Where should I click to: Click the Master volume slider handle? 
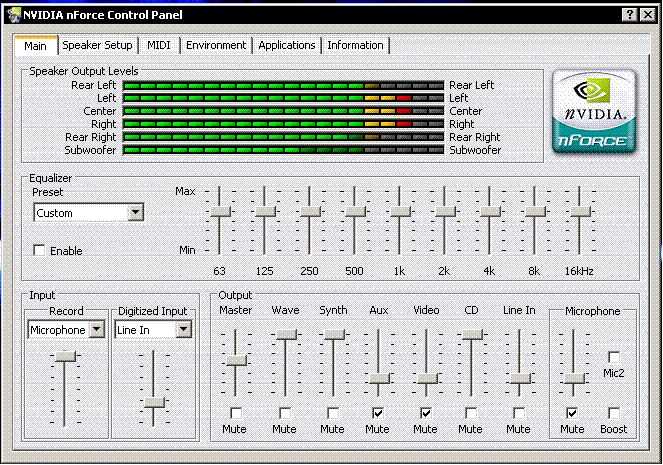tap(235, 360)
